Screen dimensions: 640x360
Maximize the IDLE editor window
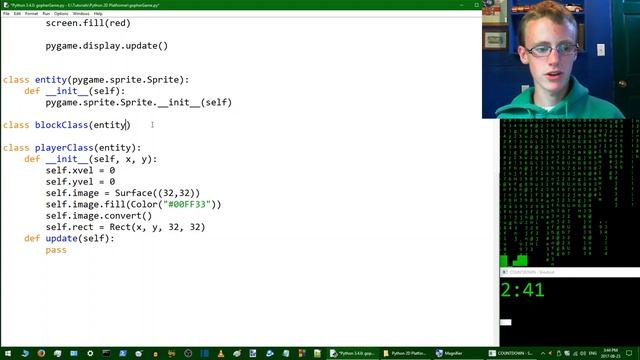[x=476, y=5]
